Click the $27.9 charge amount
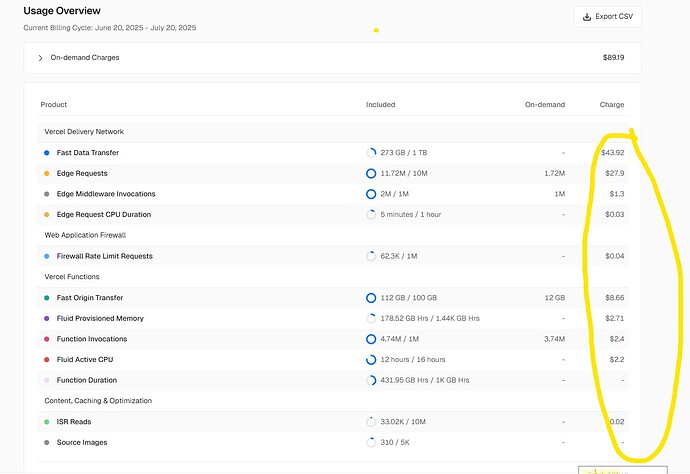 pos(615,173)
